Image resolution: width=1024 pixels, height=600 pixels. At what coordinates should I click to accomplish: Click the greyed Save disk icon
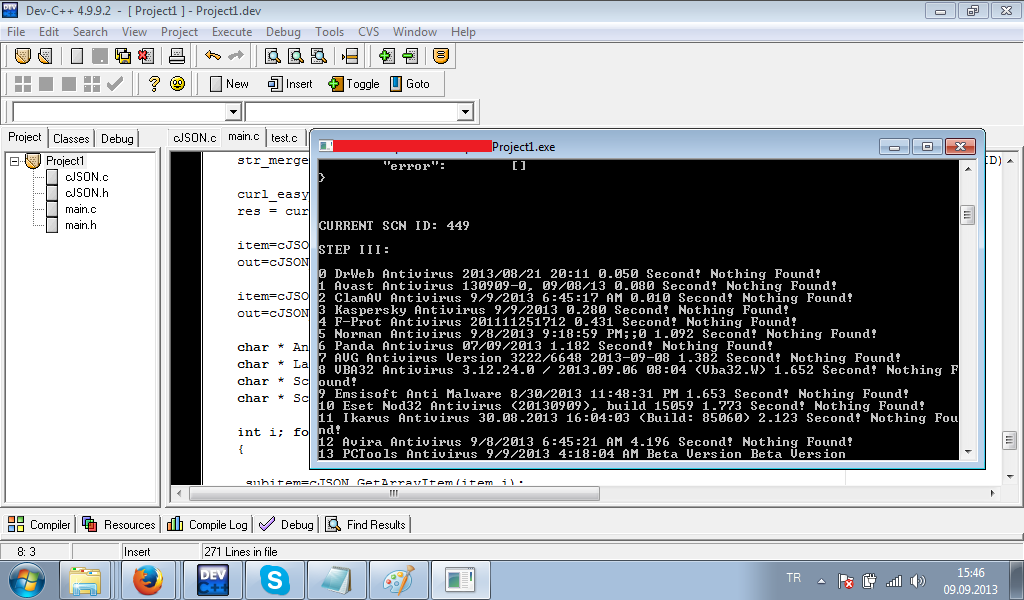[100, 56]
